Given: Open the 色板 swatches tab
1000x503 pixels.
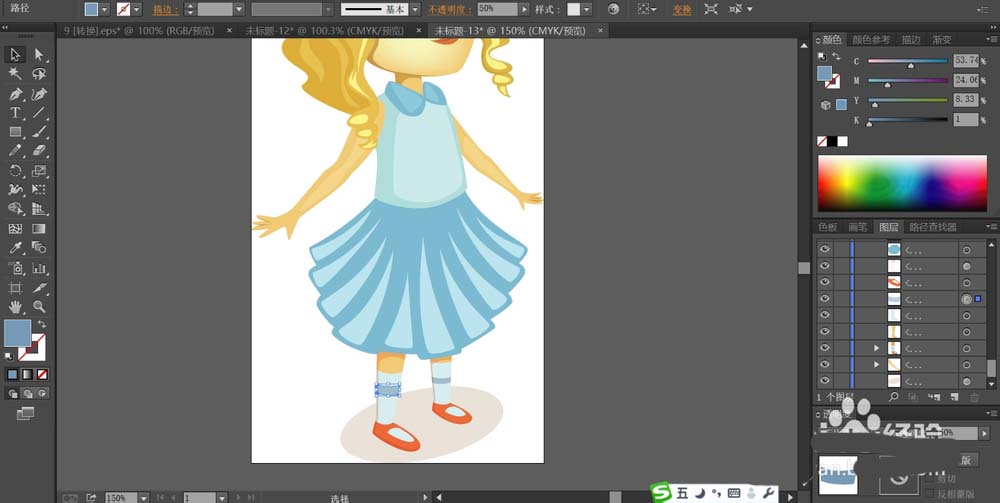Looking at the screenshot, I should (x=827, y=226).
